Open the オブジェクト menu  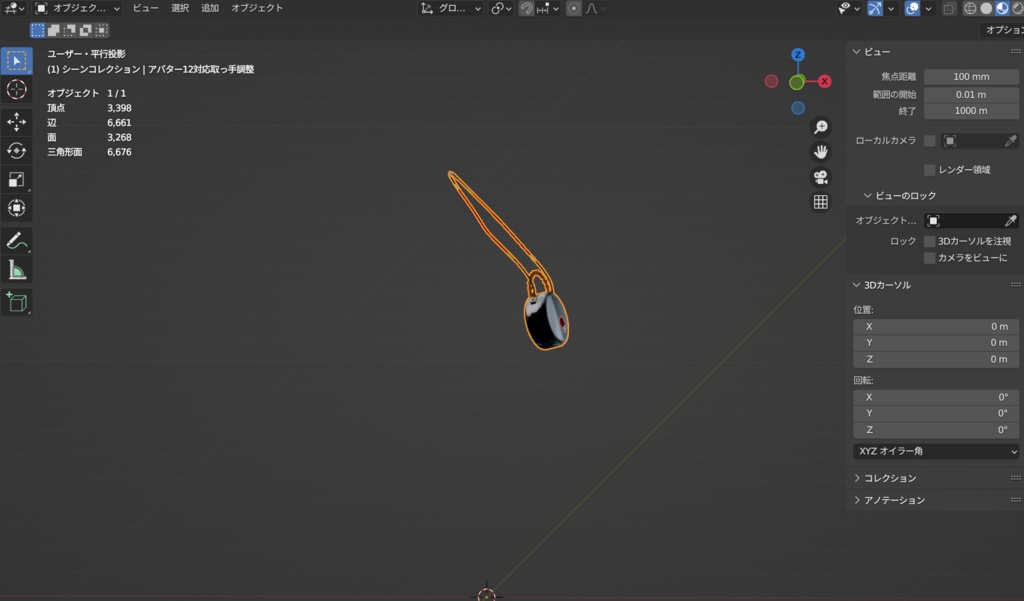pos(257,8)
